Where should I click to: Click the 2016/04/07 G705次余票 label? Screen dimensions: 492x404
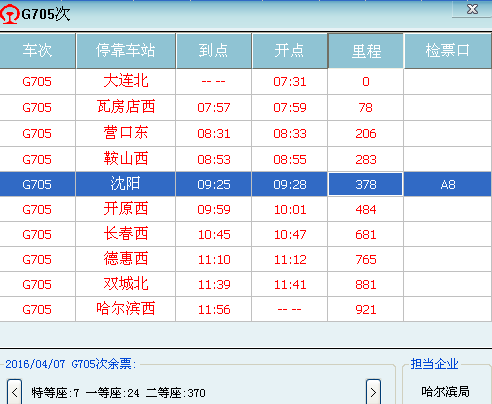click(71, 364)
